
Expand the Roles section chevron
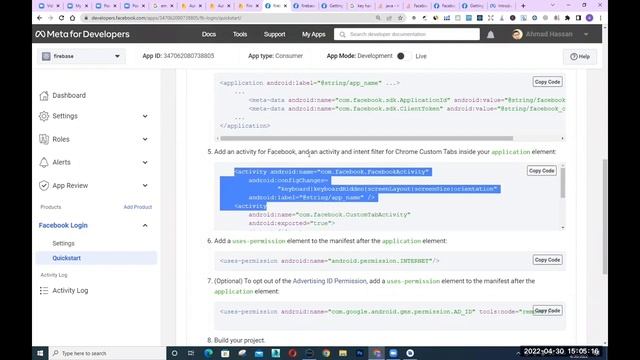pos(145,139)
